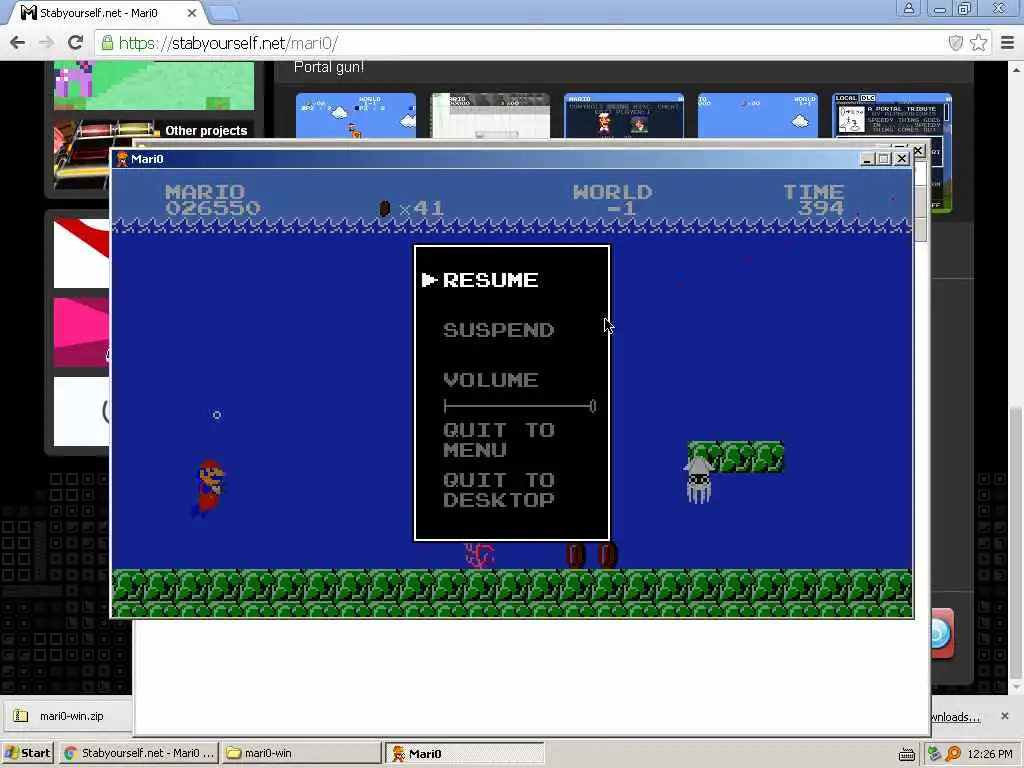This screenshot has height=768, width=1024.
Task: Click the blue round button right side
Action: point(941,633)
